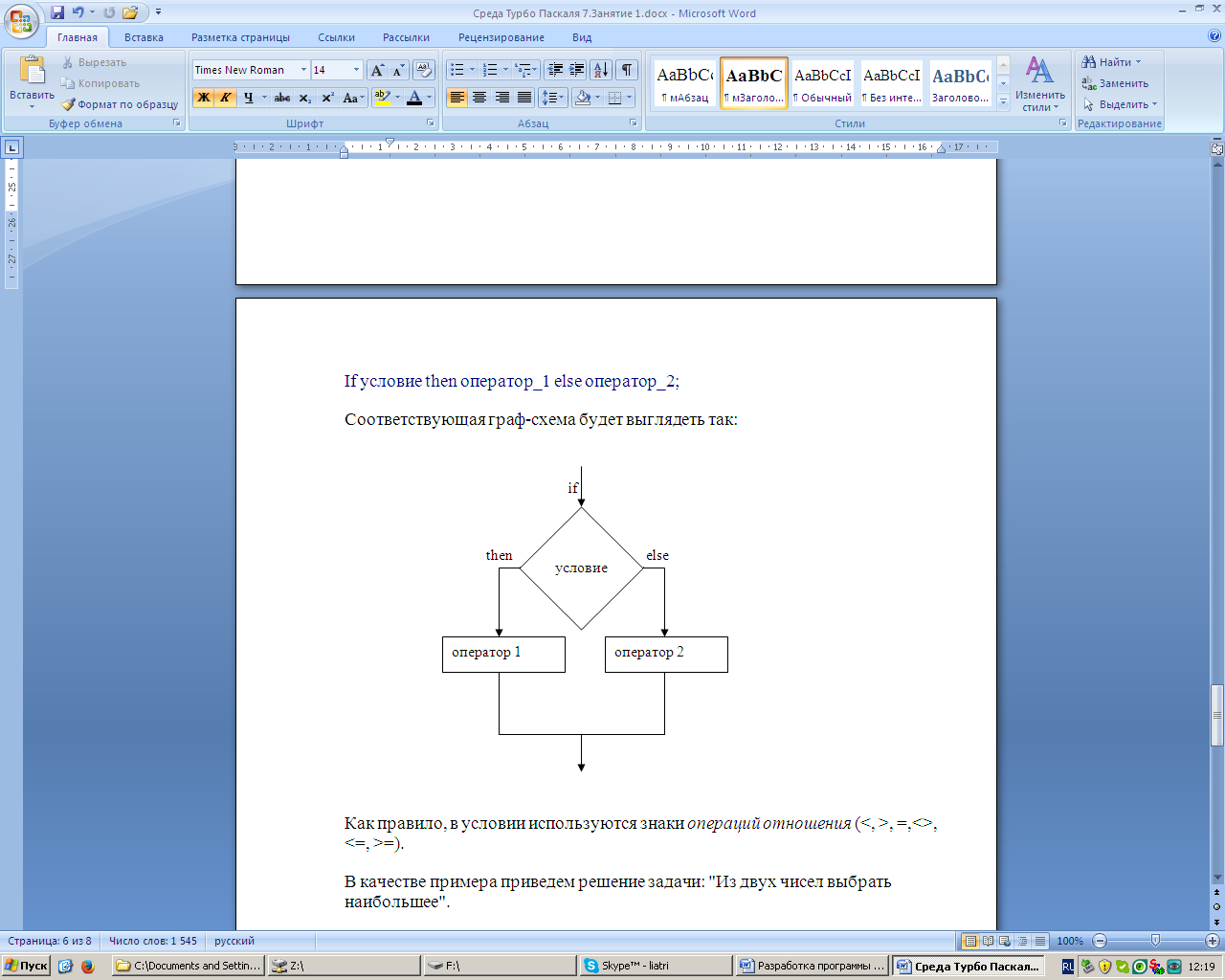Zoom in with plus icon in status bar

click(x=1212, y=941)
